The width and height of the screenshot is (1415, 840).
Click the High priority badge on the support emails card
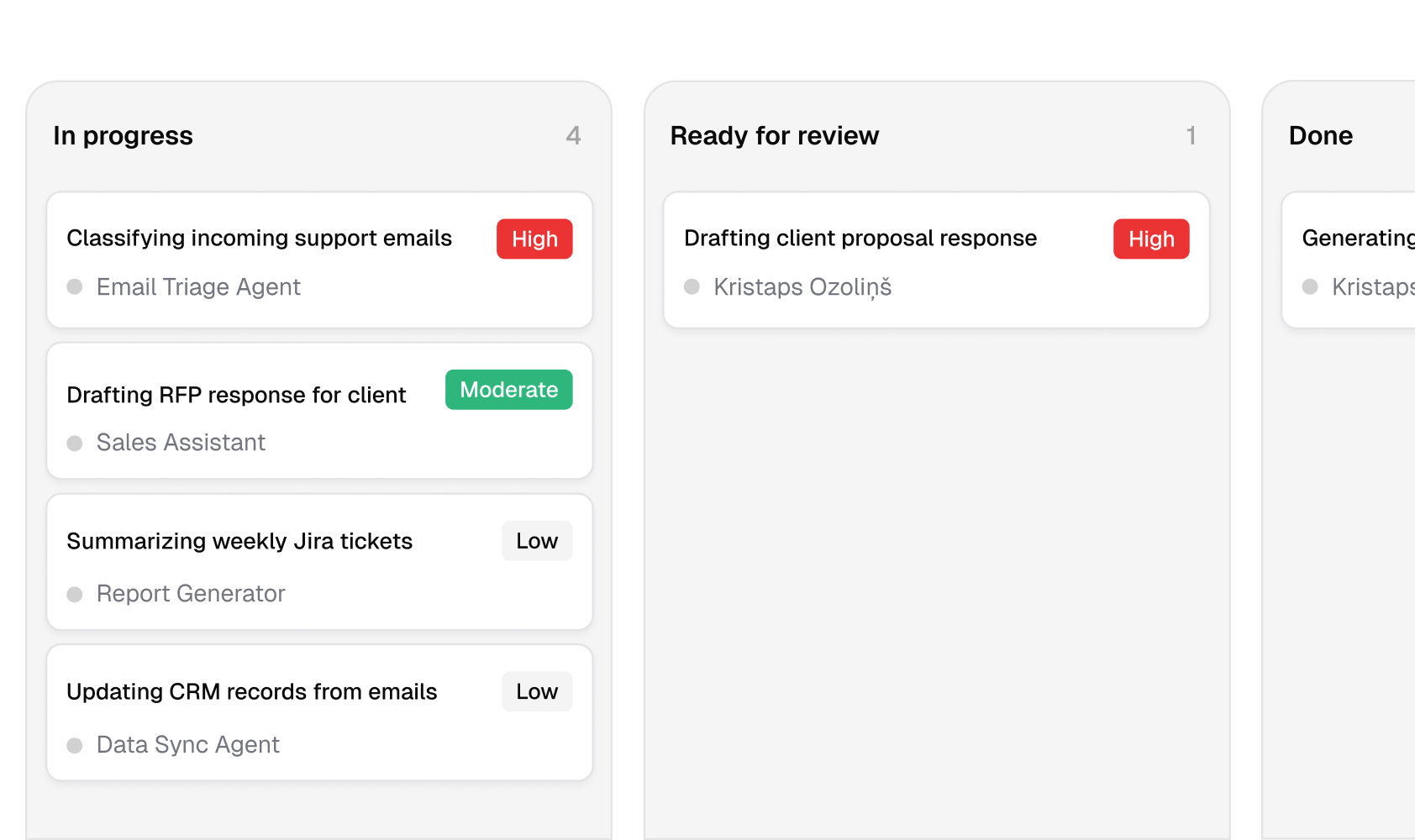click(x=534, y=239)
